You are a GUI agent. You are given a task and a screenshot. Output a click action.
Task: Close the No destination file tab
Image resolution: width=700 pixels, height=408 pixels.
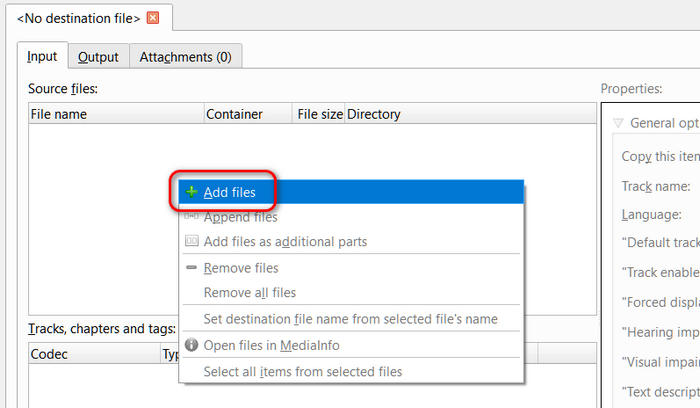153,18
